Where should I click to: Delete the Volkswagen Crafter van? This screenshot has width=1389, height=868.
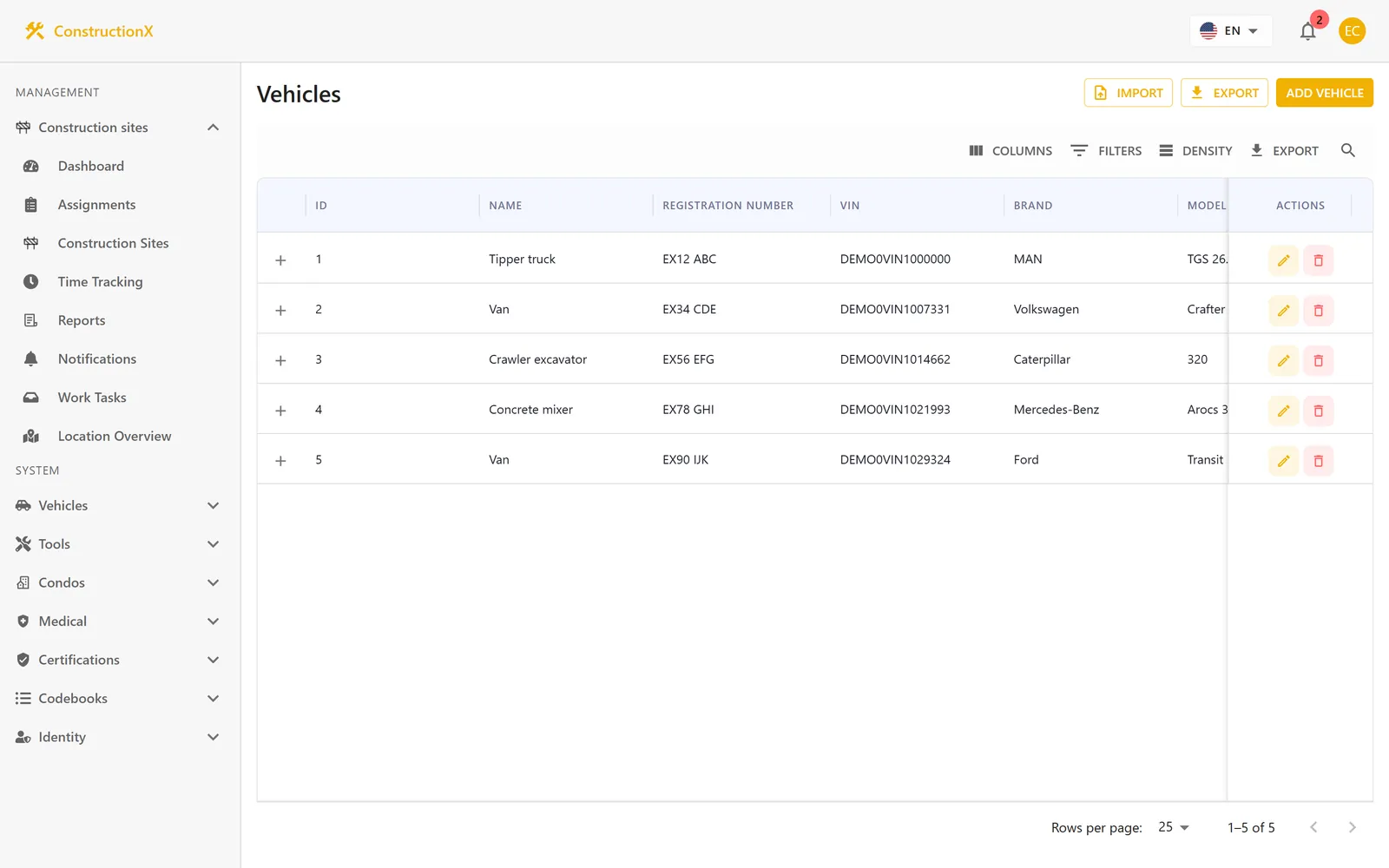pyautogui.click(x=1318, y=311)
